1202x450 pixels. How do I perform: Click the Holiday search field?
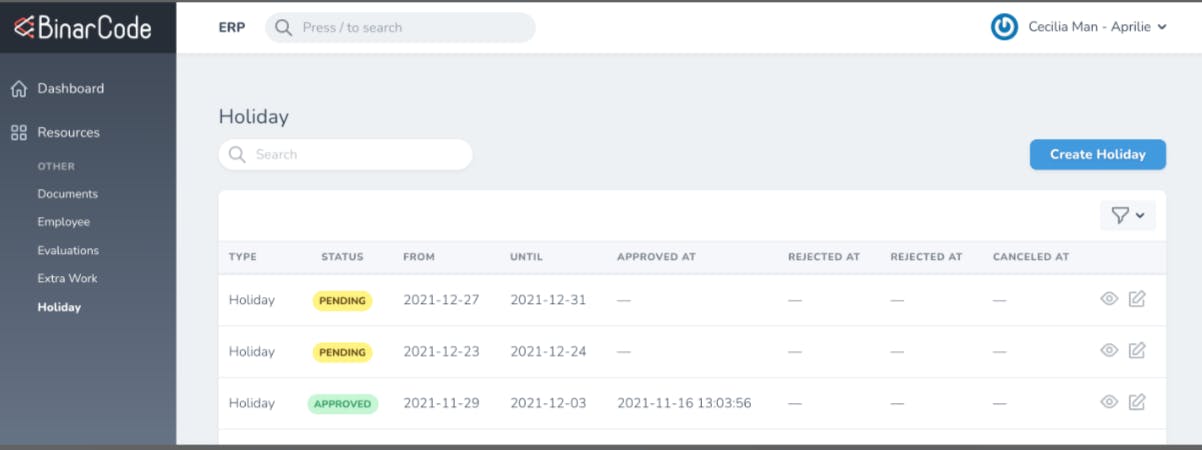coord(345,154)
